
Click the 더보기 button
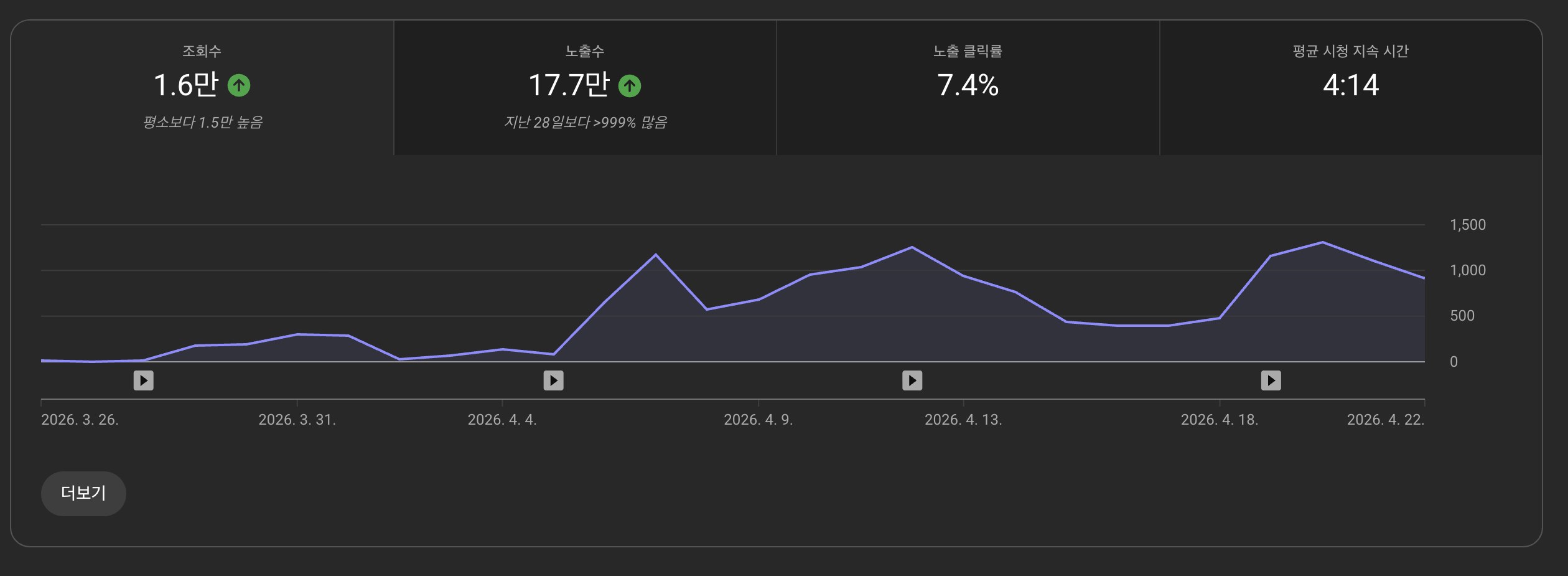tap(83, 493)
